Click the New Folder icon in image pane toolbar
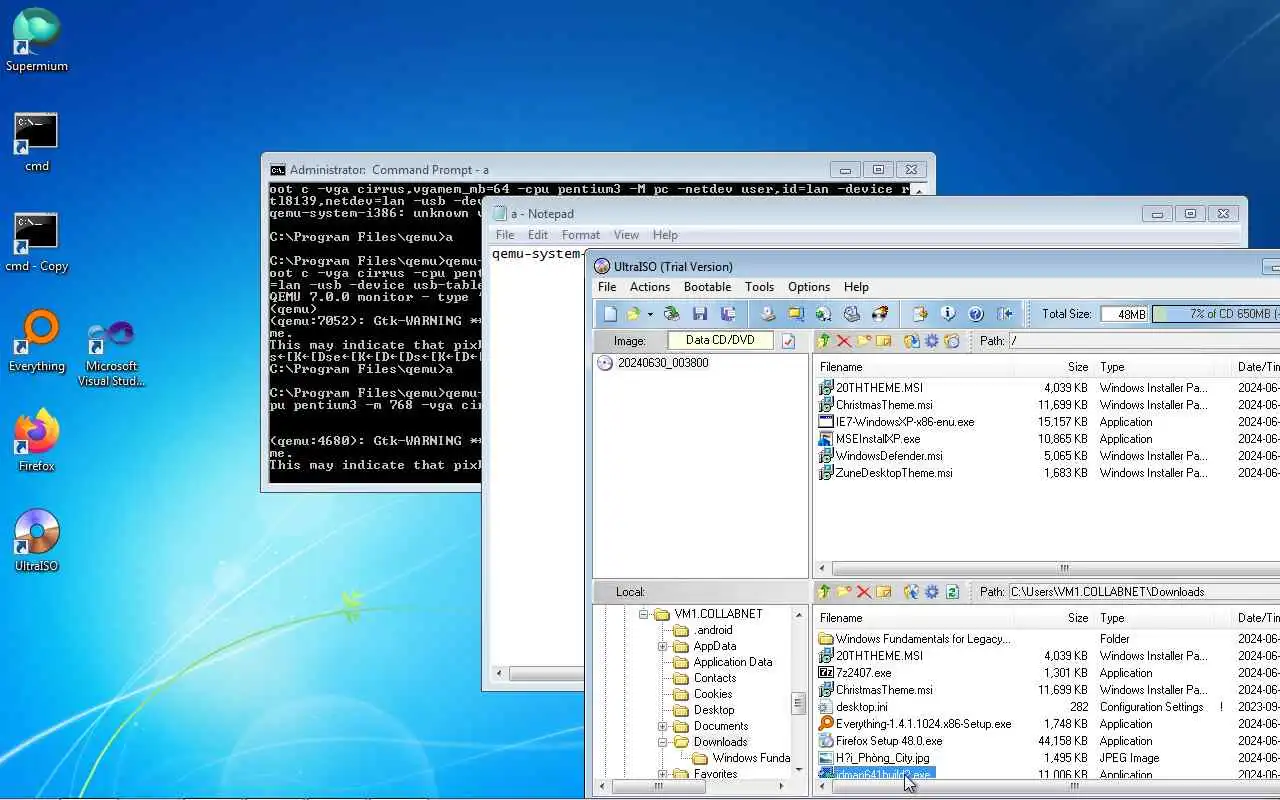This screenshot has height=800, width=1280. point(864,341)
